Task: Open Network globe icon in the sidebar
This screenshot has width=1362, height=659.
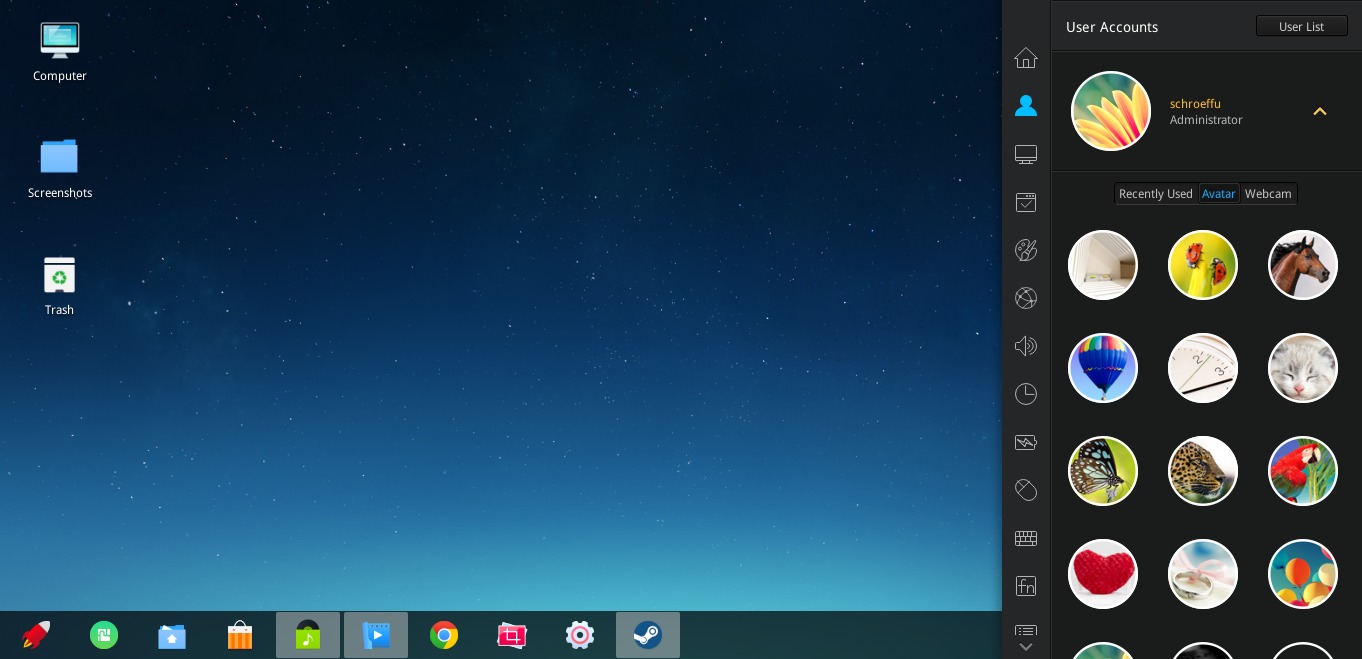Action: click(x=1026, y=298)
